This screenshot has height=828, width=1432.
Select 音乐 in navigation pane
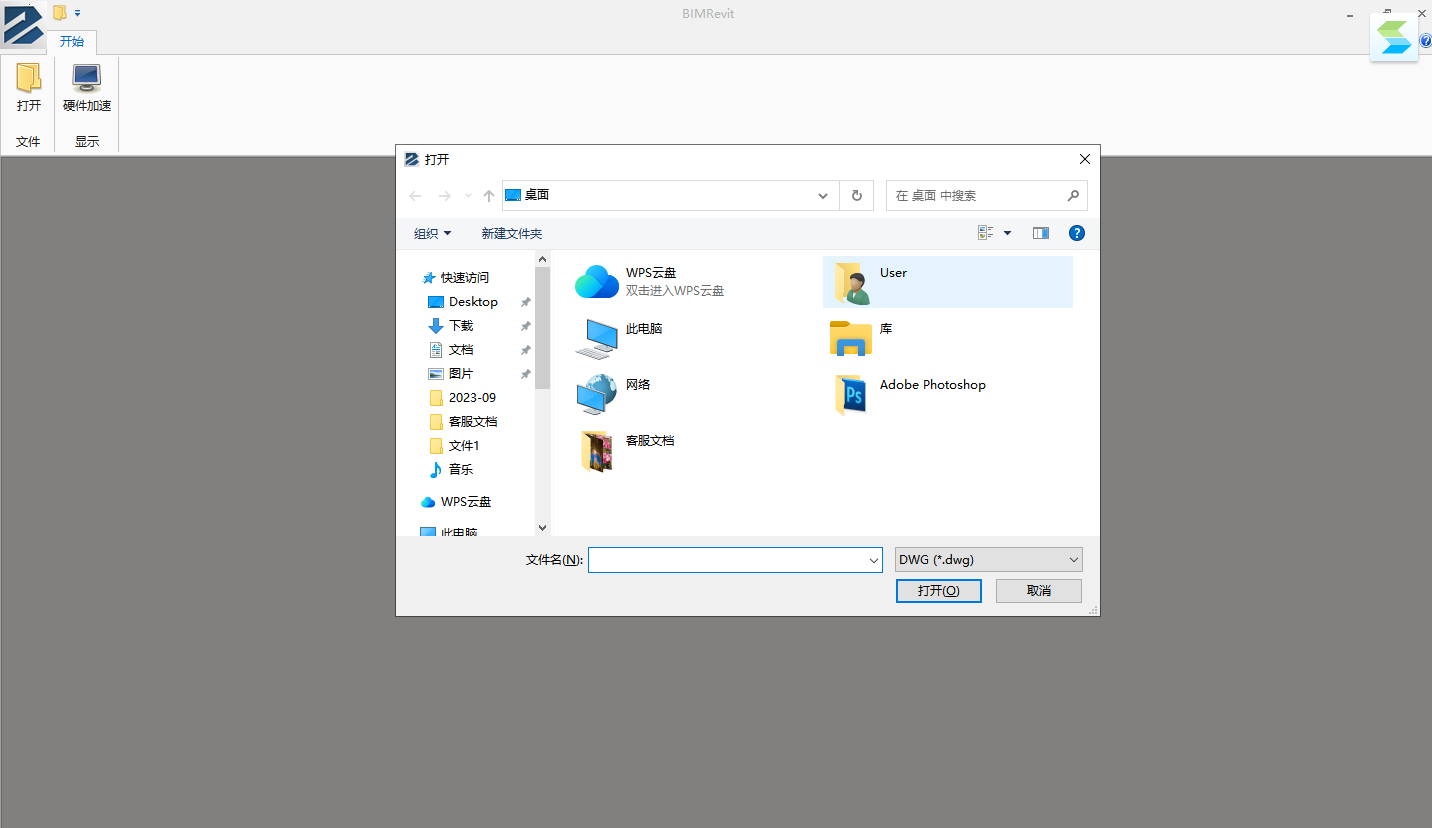[461, 470]
